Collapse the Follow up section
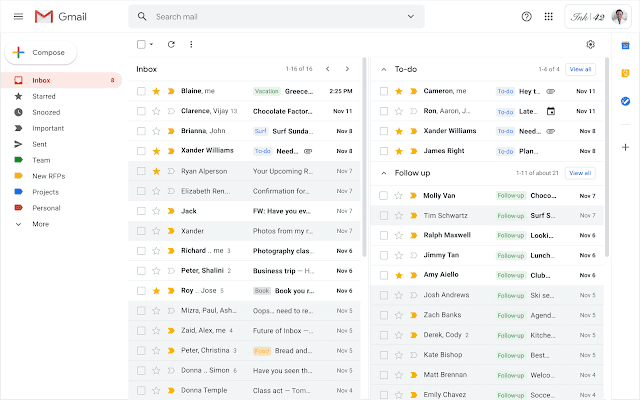640x400 pixels. [384, 173]
